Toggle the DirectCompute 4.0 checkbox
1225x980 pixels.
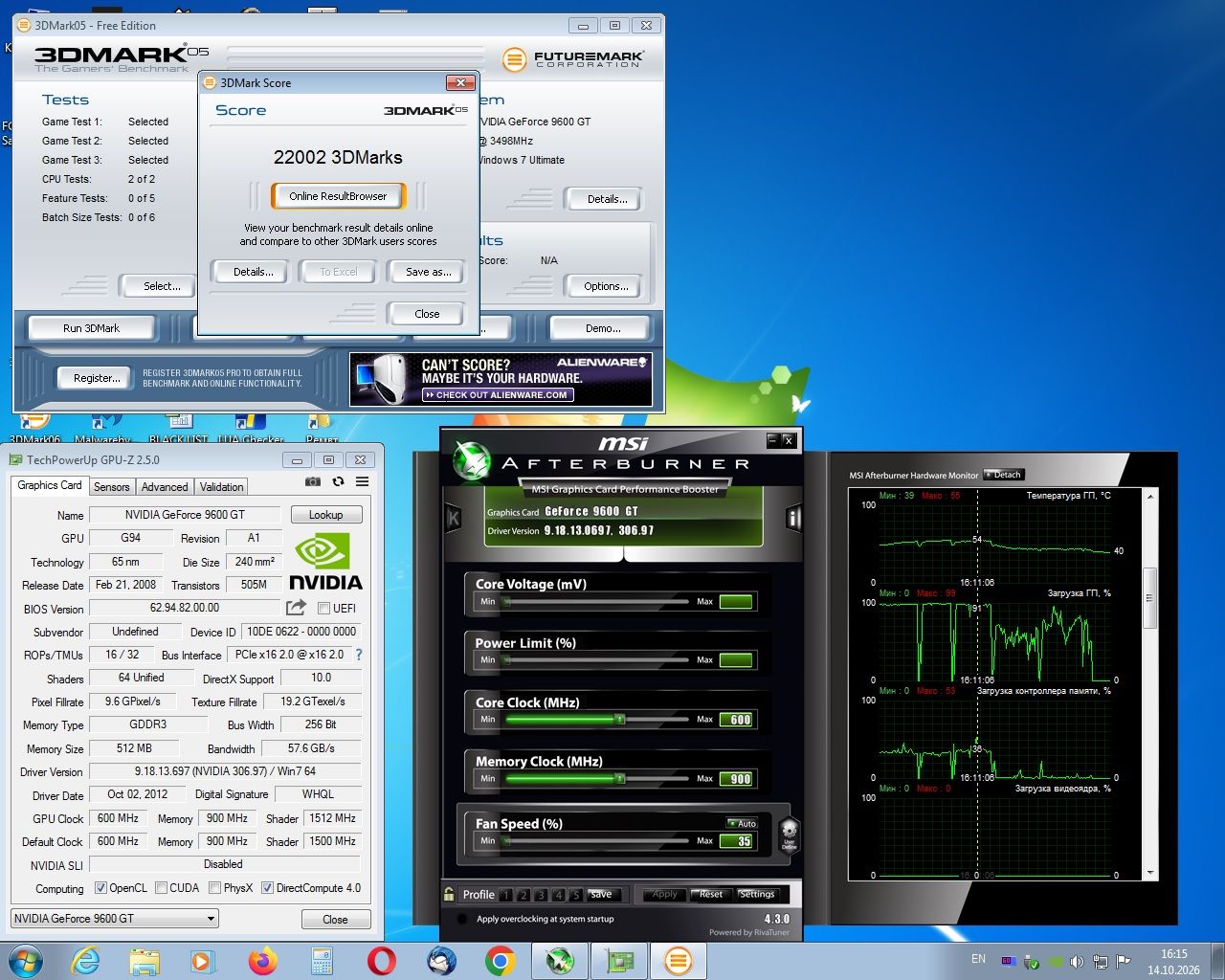coord(267,888)
